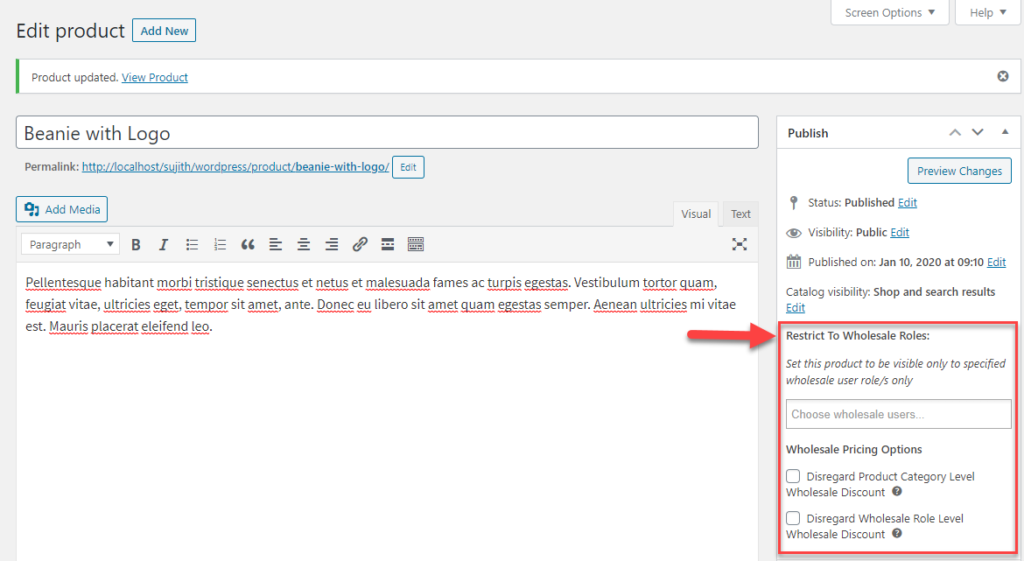Align text left
Screen dimensions: 1024x561
(x=276, y=244)
